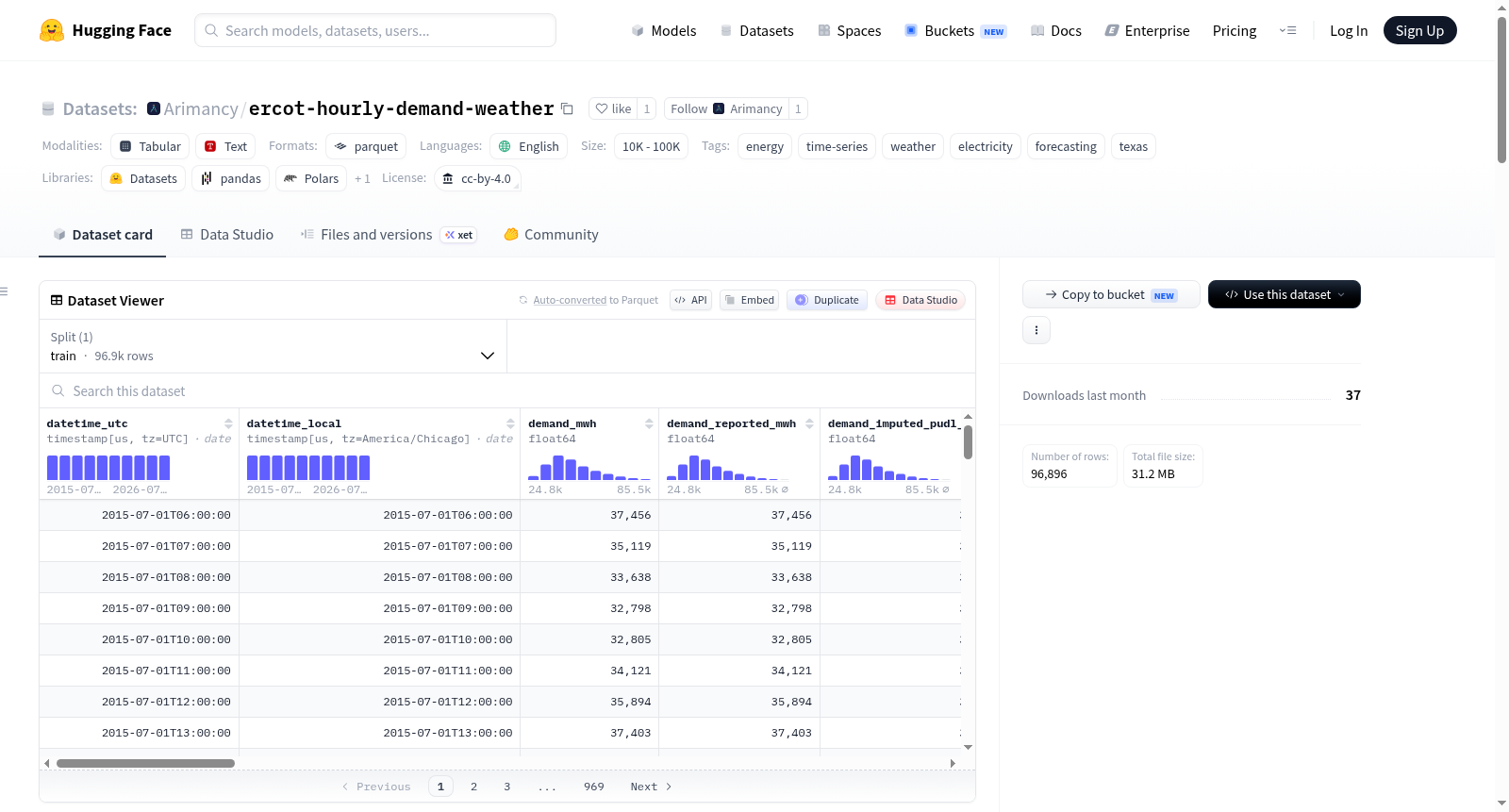The height and width of the screenshot is (812, 1509).
Task: Go to page 2 of the table
Action: pyautogui.click(x=473, y=787)
